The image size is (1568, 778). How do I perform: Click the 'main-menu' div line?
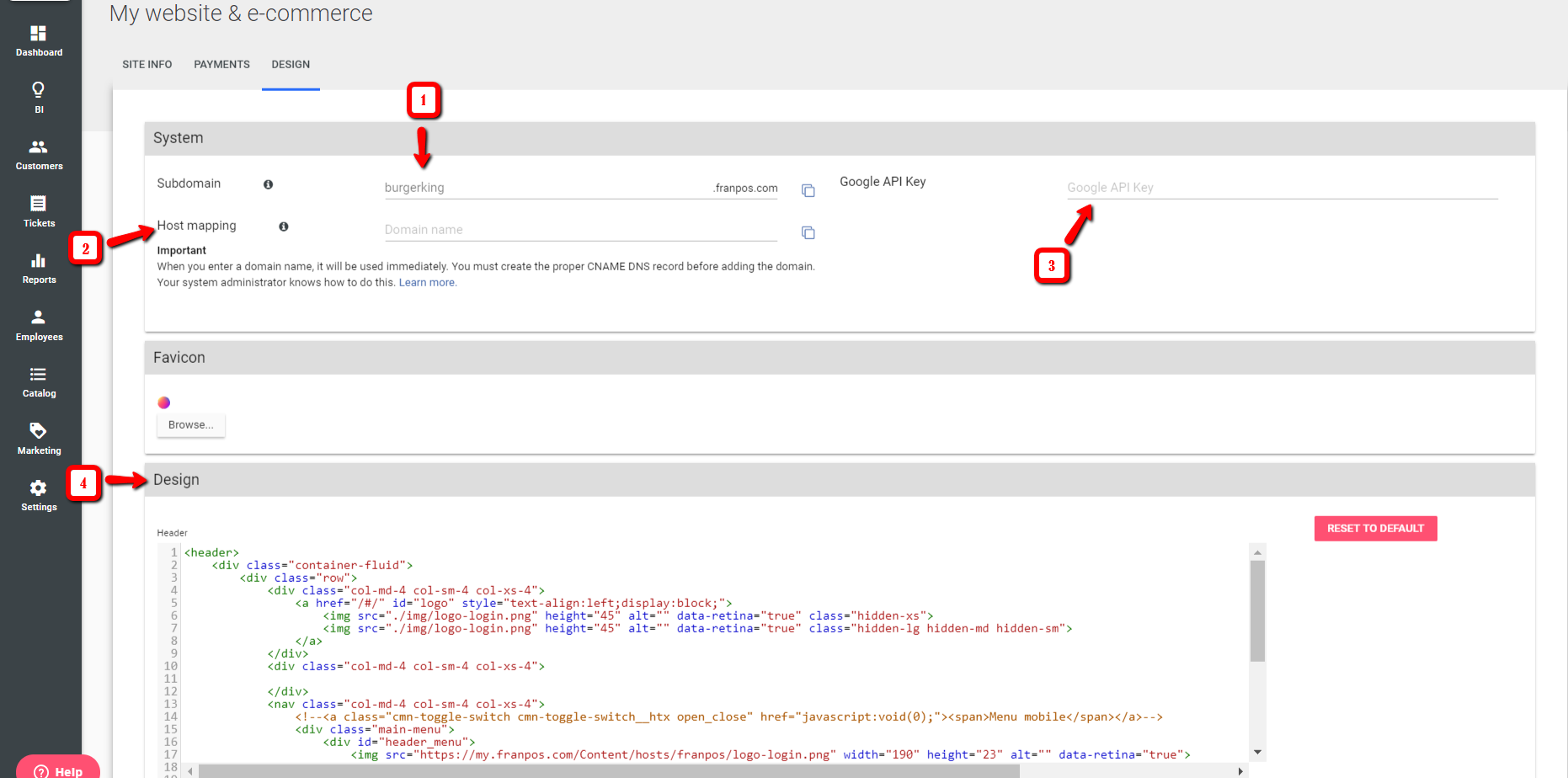[x=375, y=730]
